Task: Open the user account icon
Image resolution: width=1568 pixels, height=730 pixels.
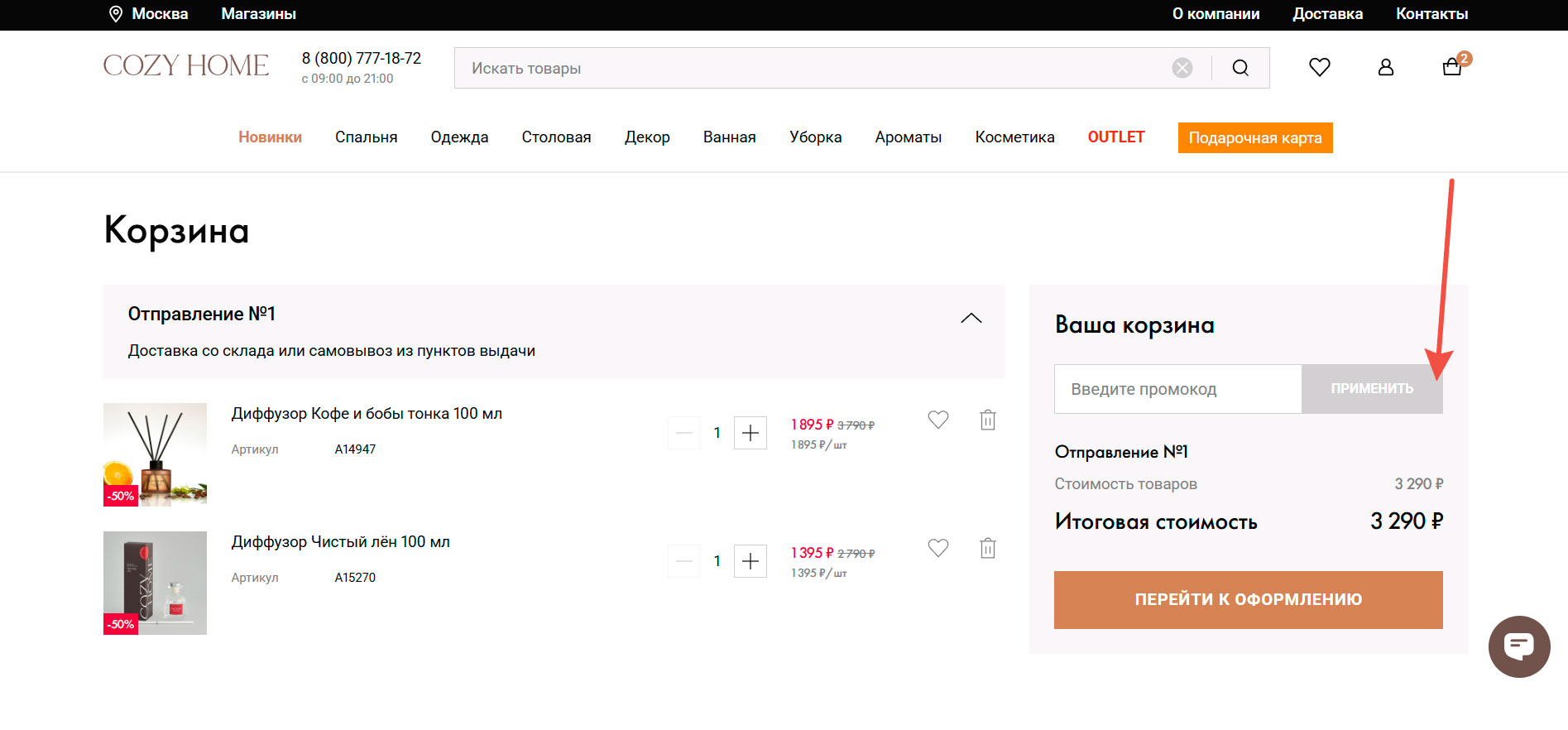Action: [1386, 67]
